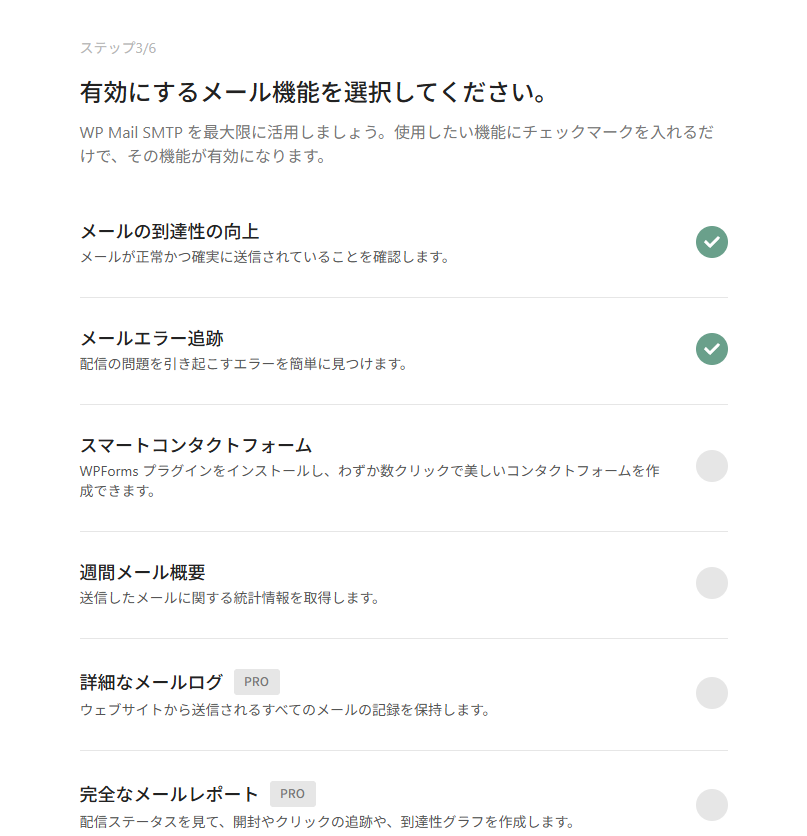The image size is (807, 836).
Task: Turn on 週間メール概要 circle toggle
Action: tap(712, 583)
